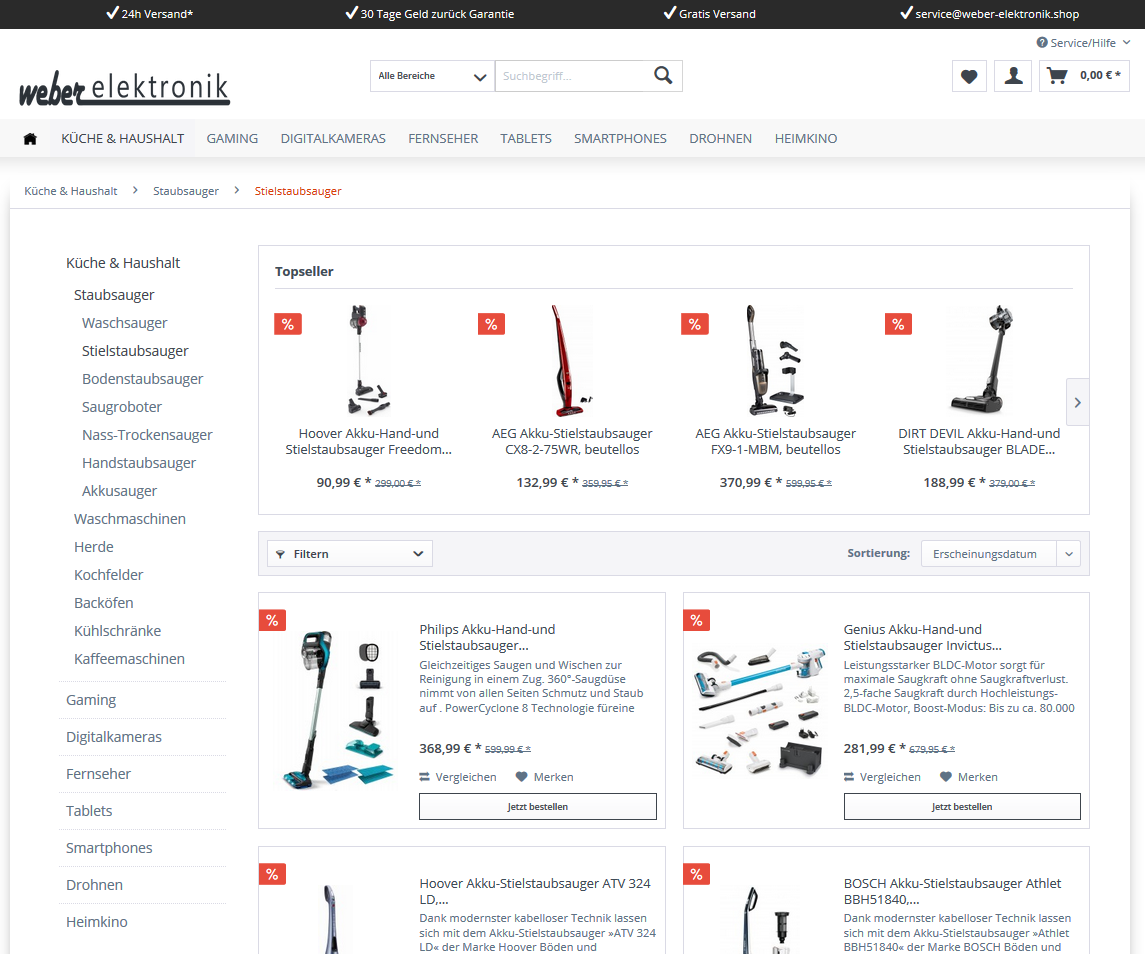This screenshot has height=954, width=1145.
Task: Open the Drohnen menu item
Action: pyautogui.click(x=721, y=139)
